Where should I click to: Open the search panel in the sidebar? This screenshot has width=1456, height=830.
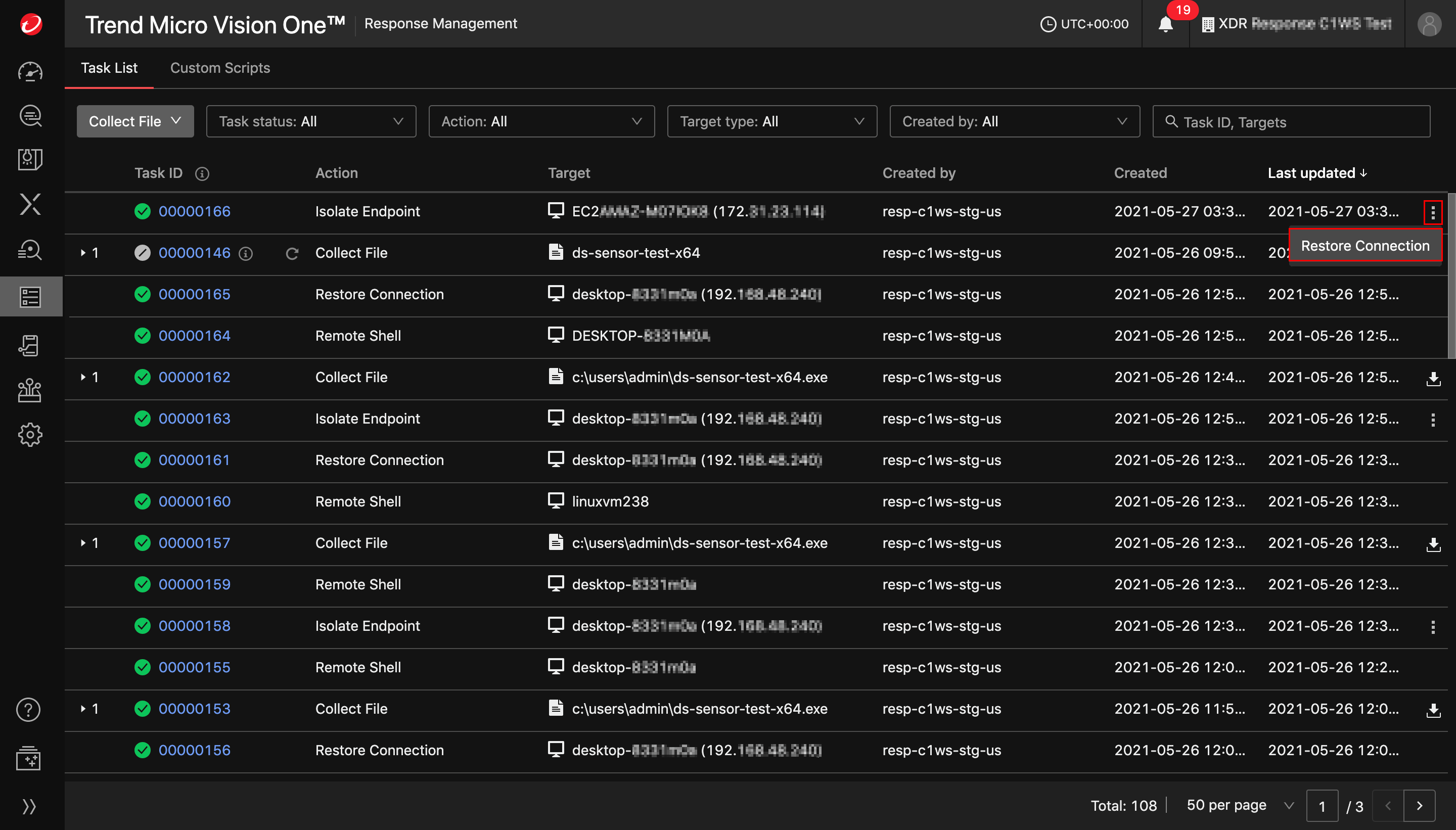click(30, 116)
